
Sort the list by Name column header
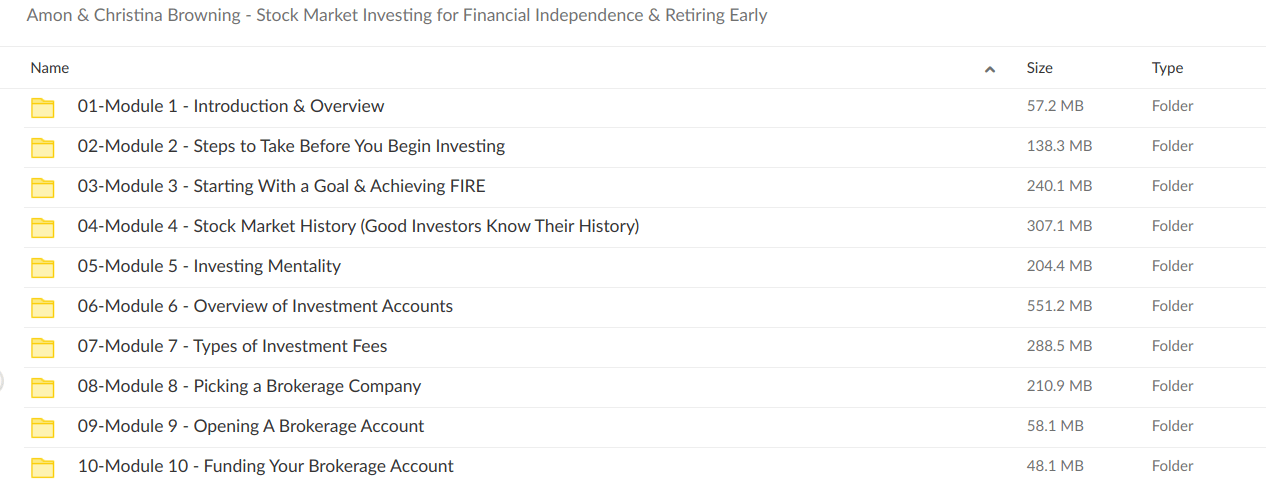click(50, 68)
